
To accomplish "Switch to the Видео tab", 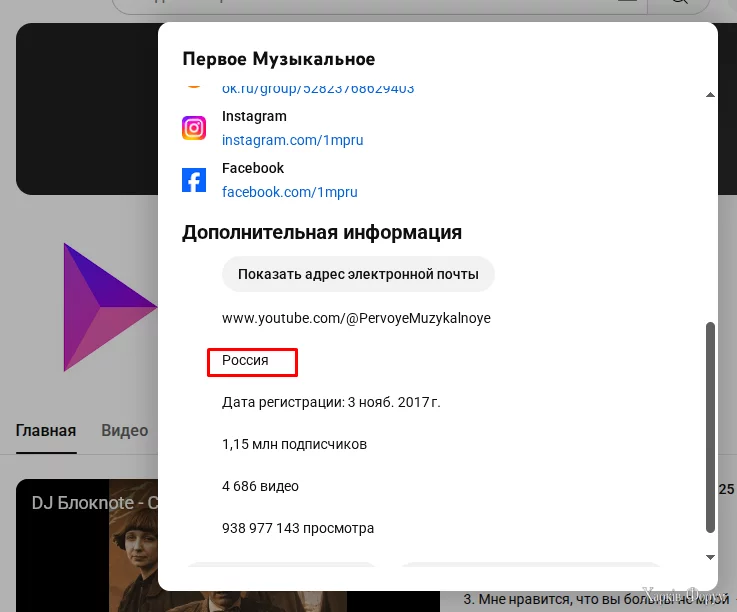I will pyautogui.click(x=125, y=431).
